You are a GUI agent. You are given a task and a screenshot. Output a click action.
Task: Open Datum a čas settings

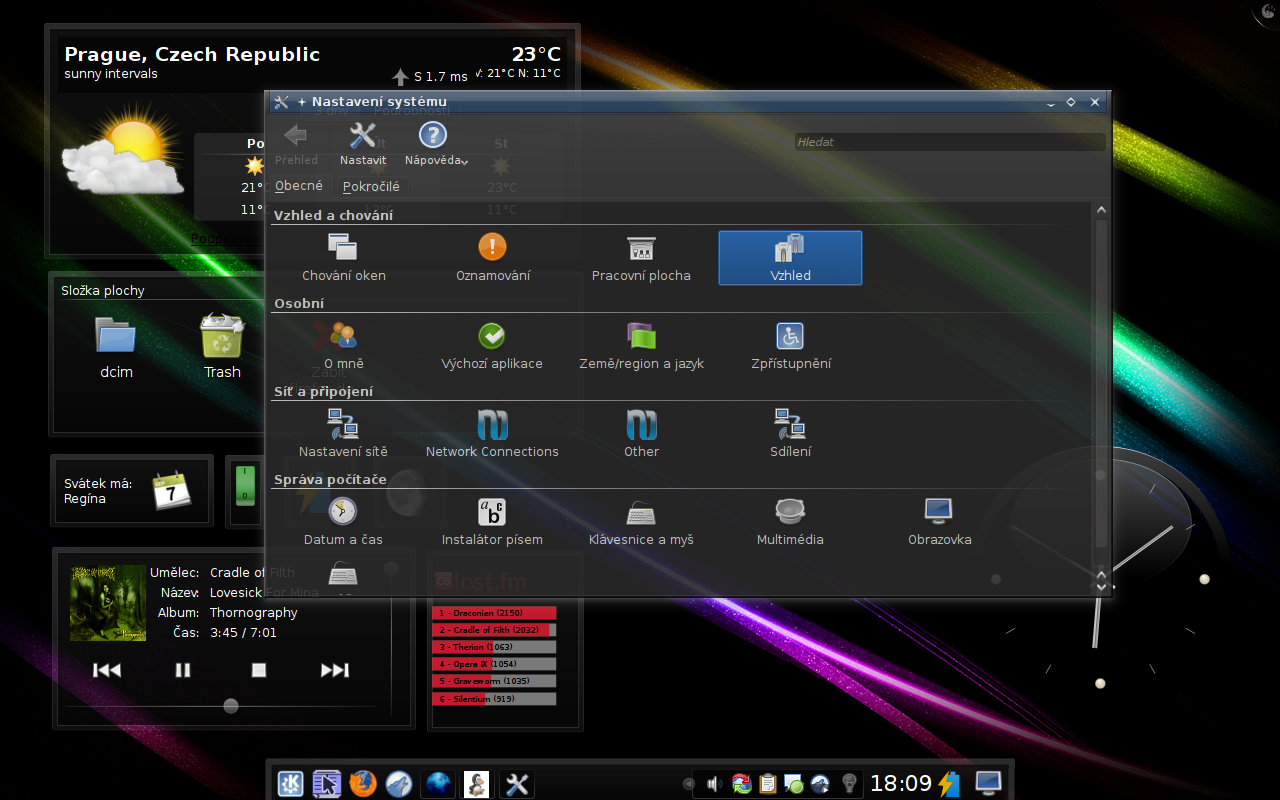click(x=344, y=522)
